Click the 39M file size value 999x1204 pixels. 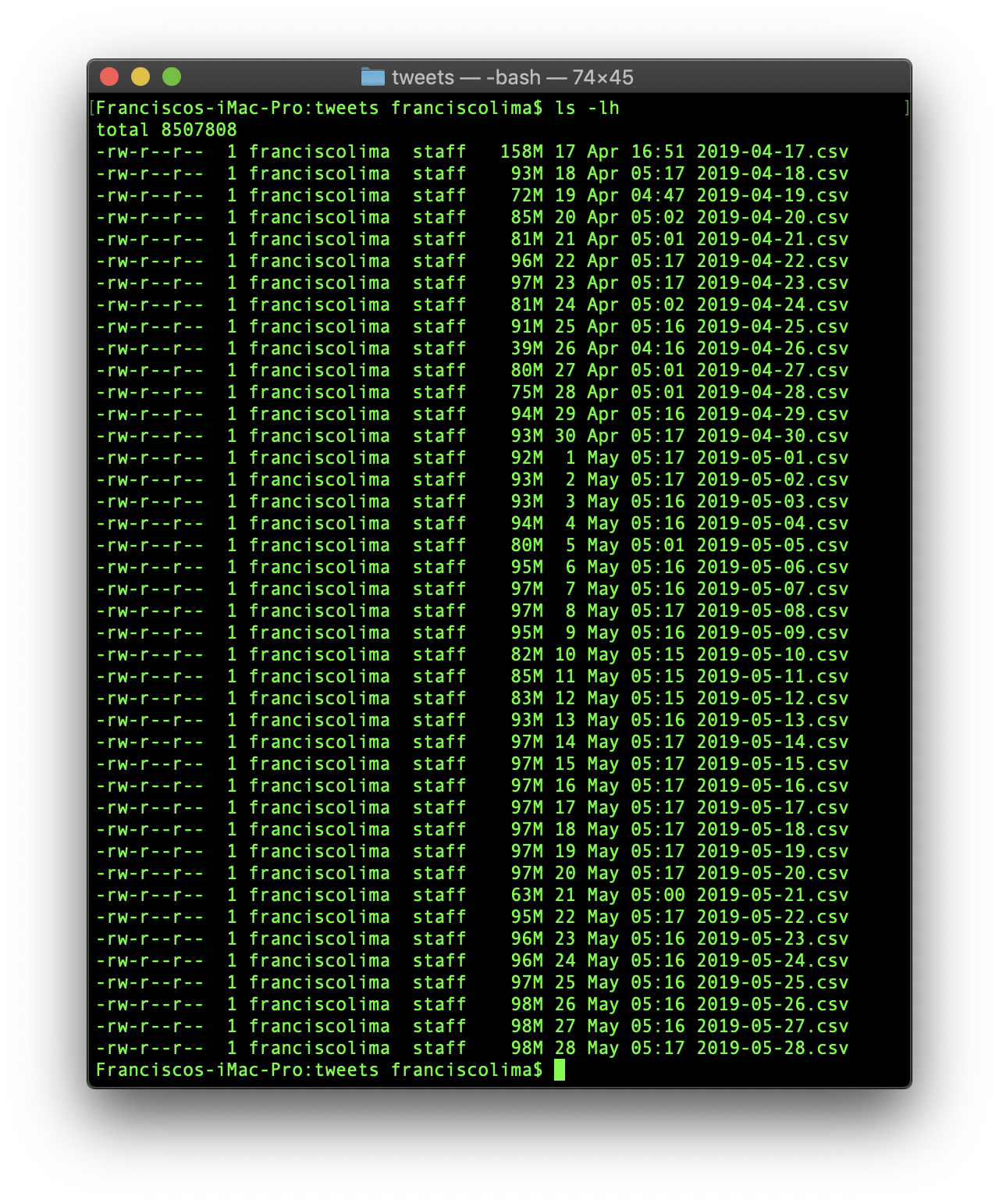(x=527, y=348)
